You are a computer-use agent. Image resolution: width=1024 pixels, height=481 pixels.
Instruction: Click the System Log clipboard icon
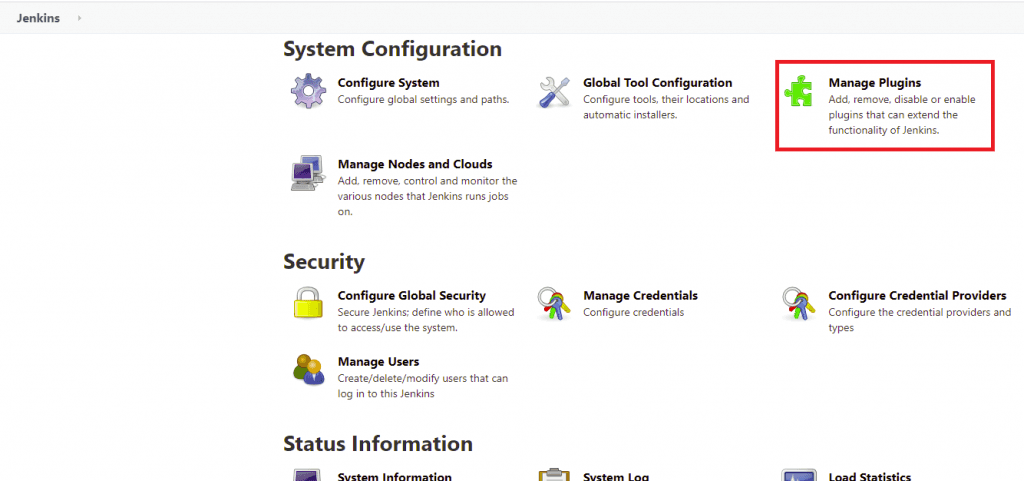pyautogui.click(x=554, y=474)
